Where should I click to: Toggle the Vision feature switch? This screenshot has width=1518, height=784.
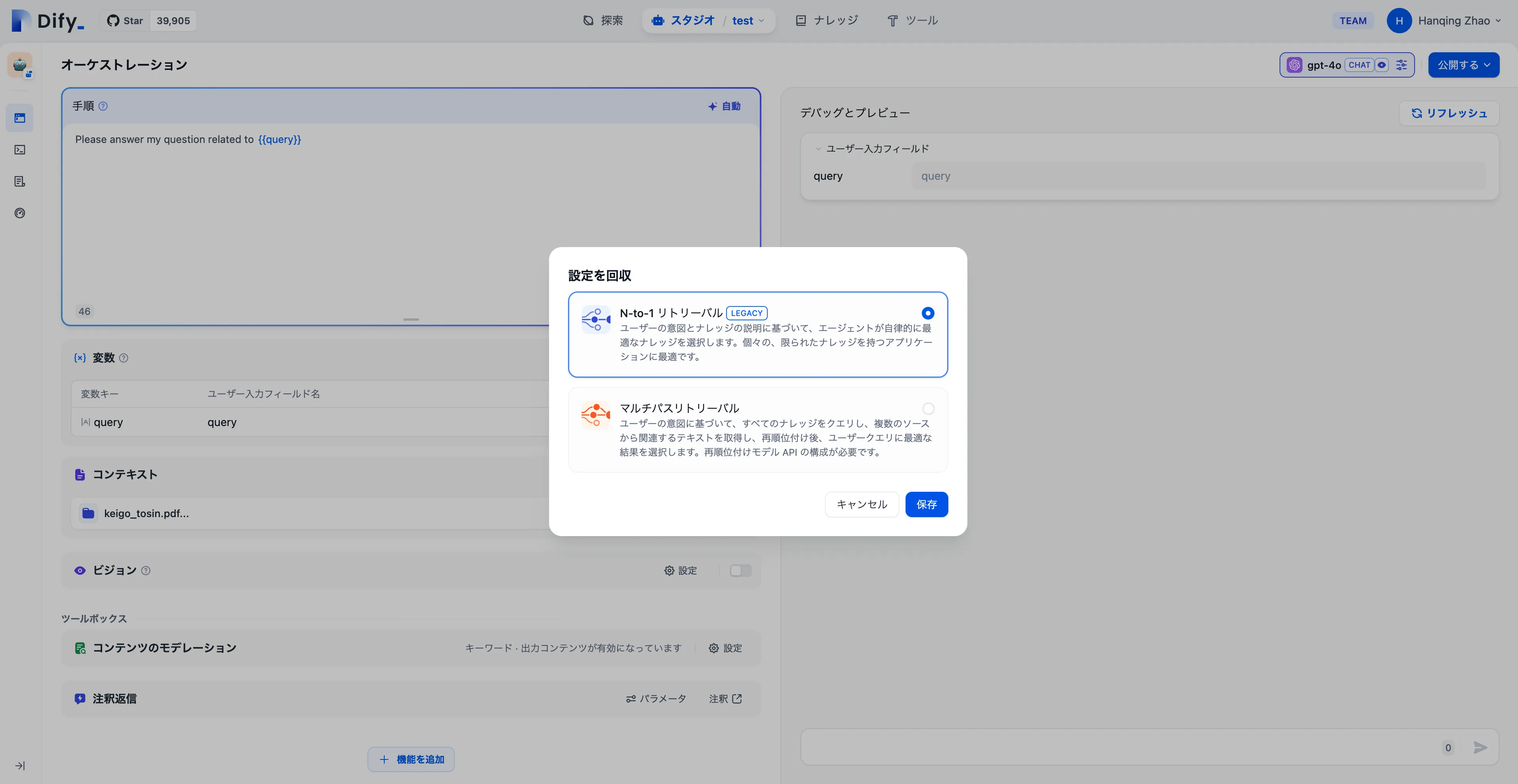coord(740,570)
